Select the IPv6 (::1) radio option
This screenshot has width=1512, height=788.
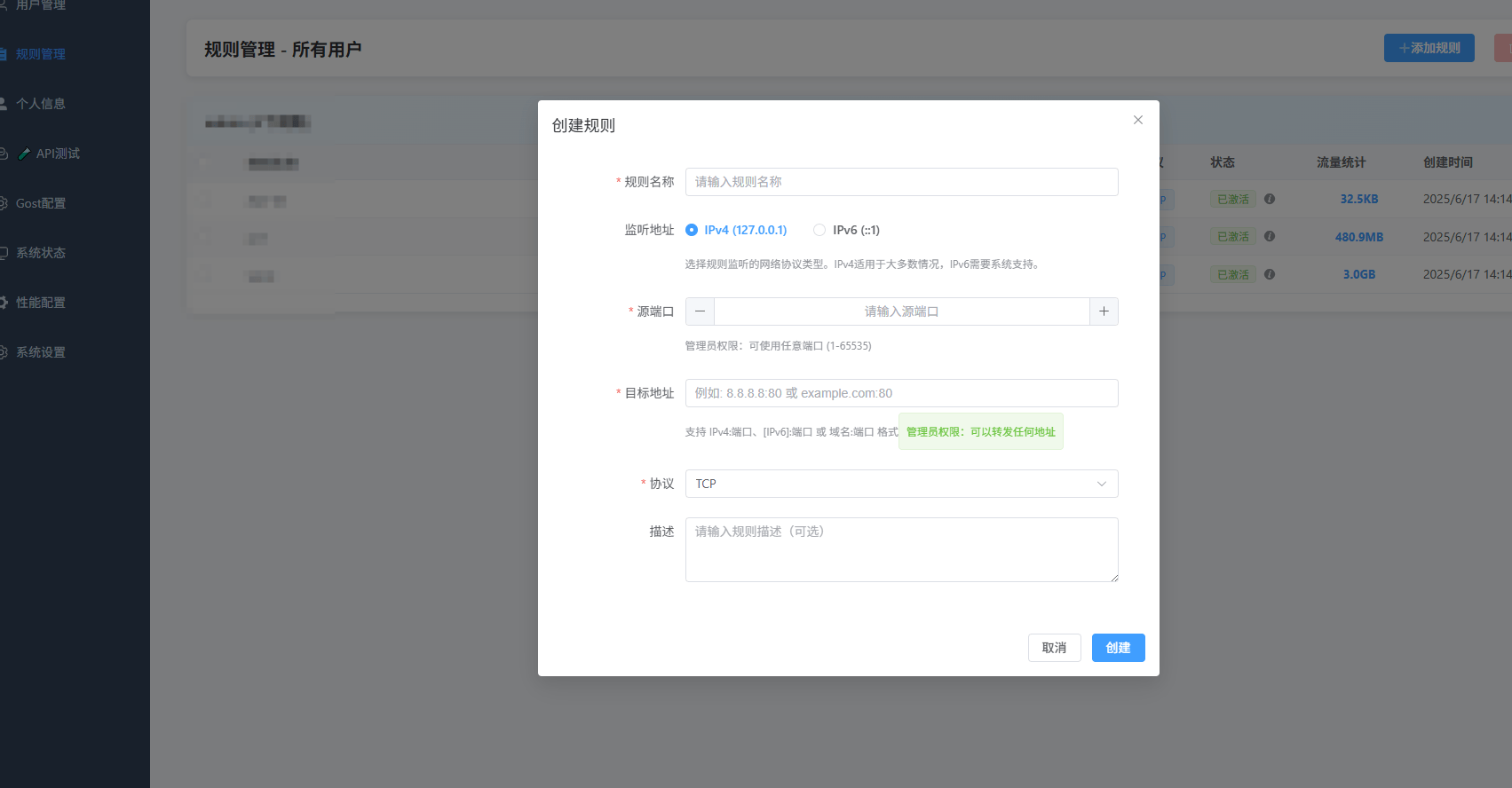[846, 230]
